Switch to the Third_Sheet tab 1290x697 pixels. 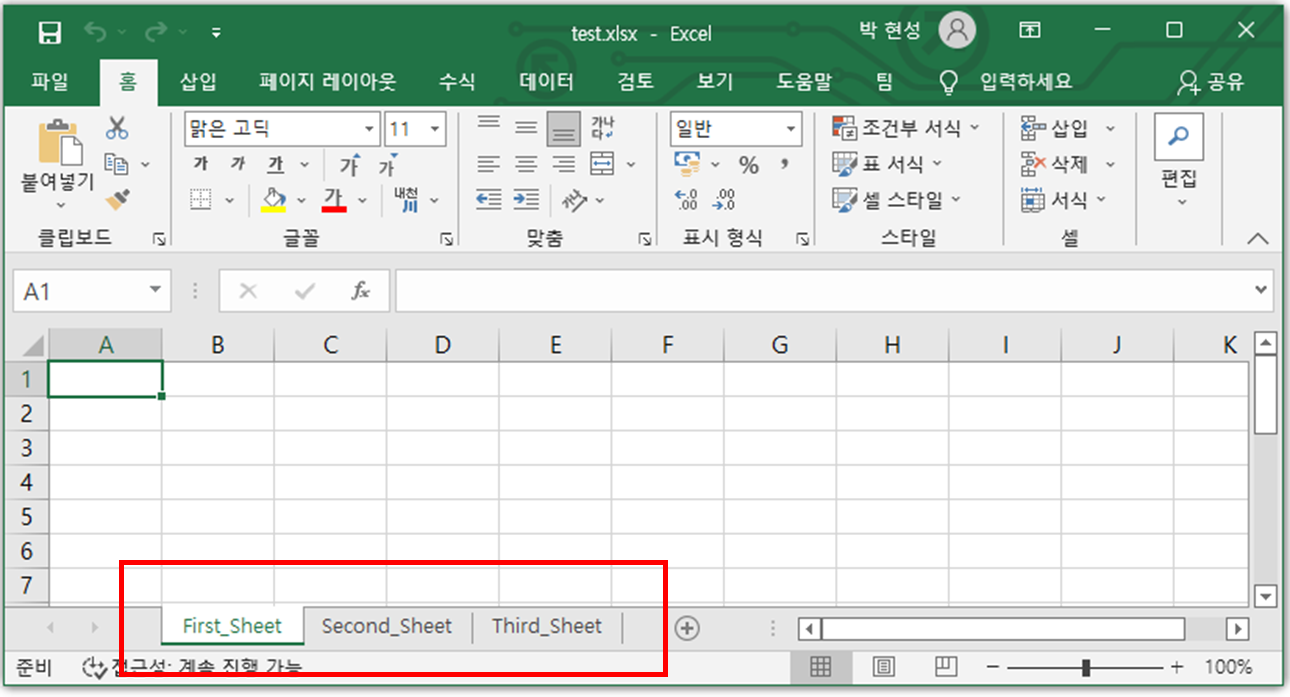coord(547,627)
